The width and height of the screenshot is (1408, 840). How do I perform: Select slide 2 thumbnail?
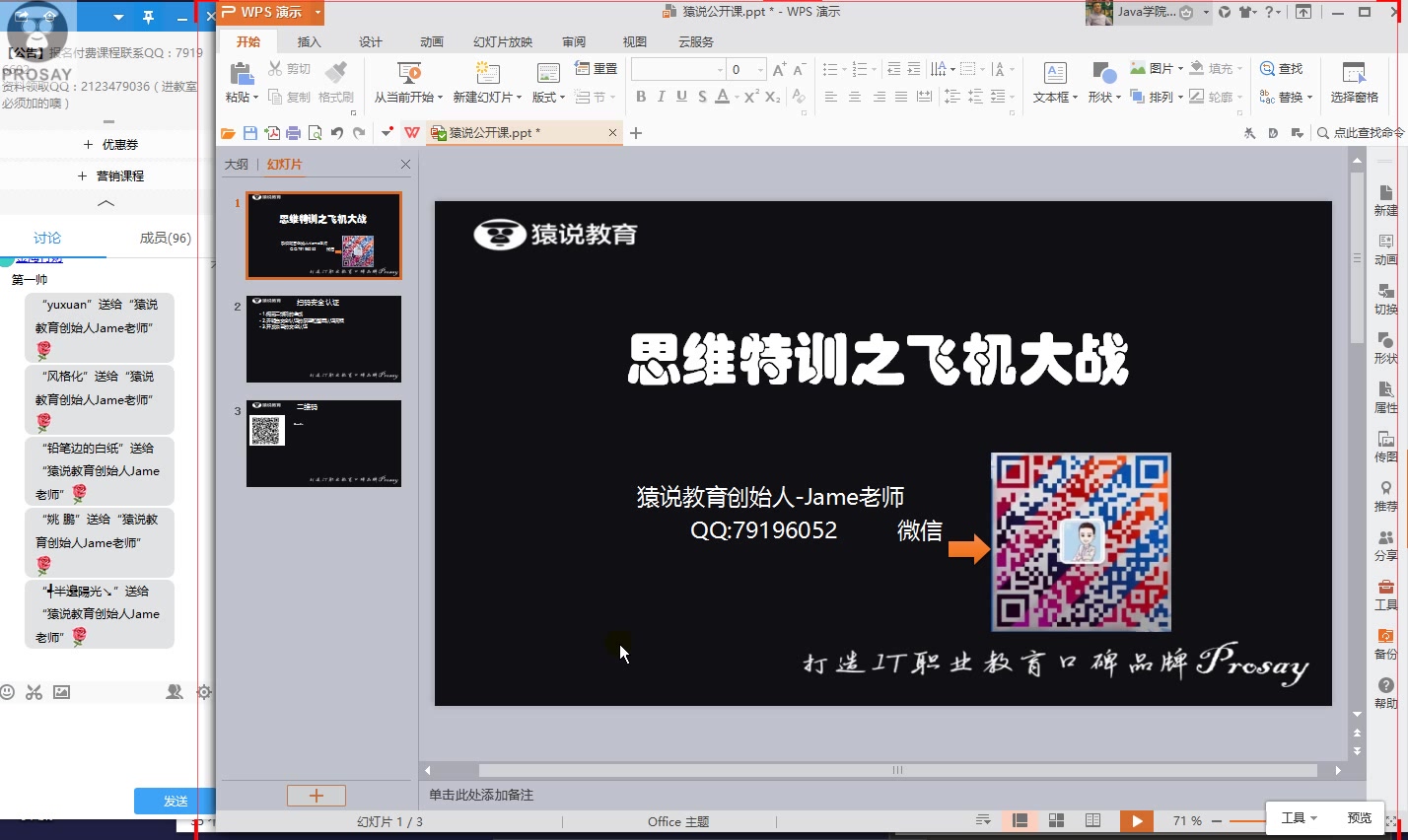[323, 339]
